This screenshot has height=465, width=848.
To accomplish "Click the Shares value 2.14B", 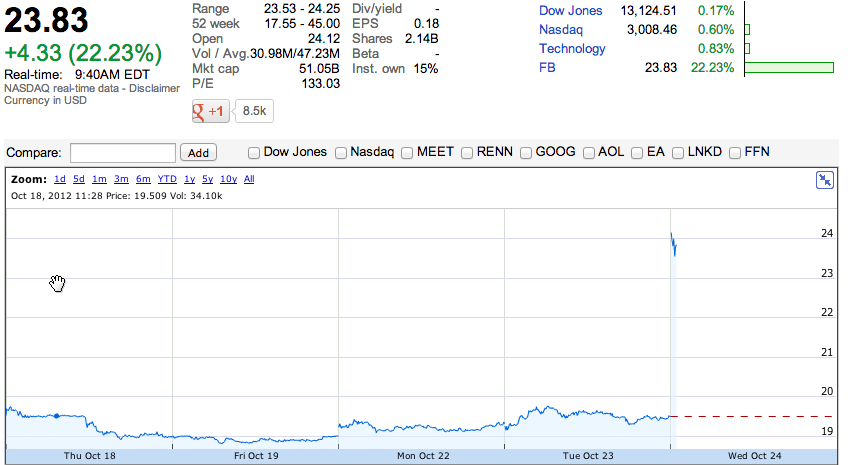I will [x=421, y=39].
